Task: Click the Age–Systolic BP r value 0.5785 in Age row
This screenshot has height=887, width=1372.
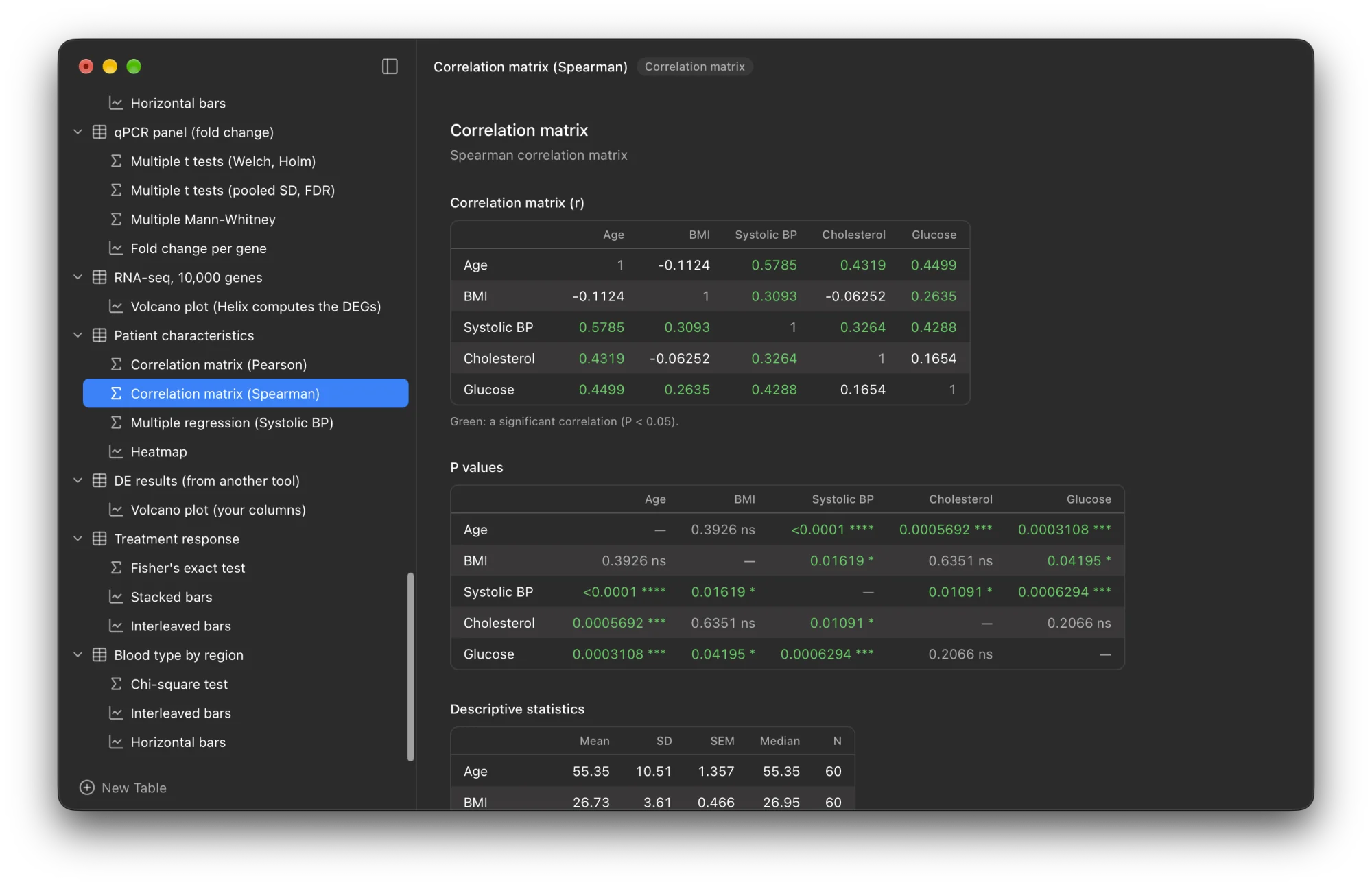Action: point(774,265)
